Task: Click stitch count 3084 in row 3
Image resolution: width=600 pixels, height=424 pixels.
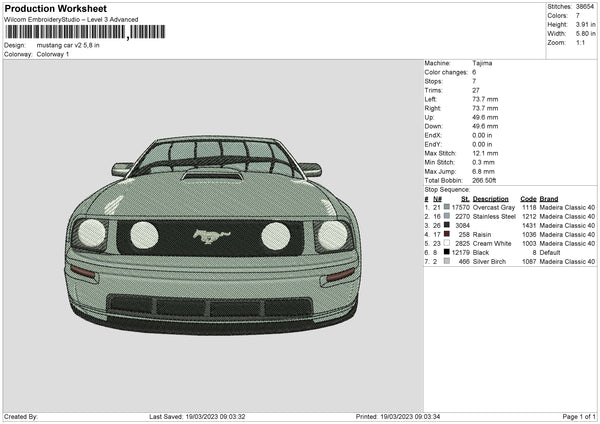Action: 462,225
